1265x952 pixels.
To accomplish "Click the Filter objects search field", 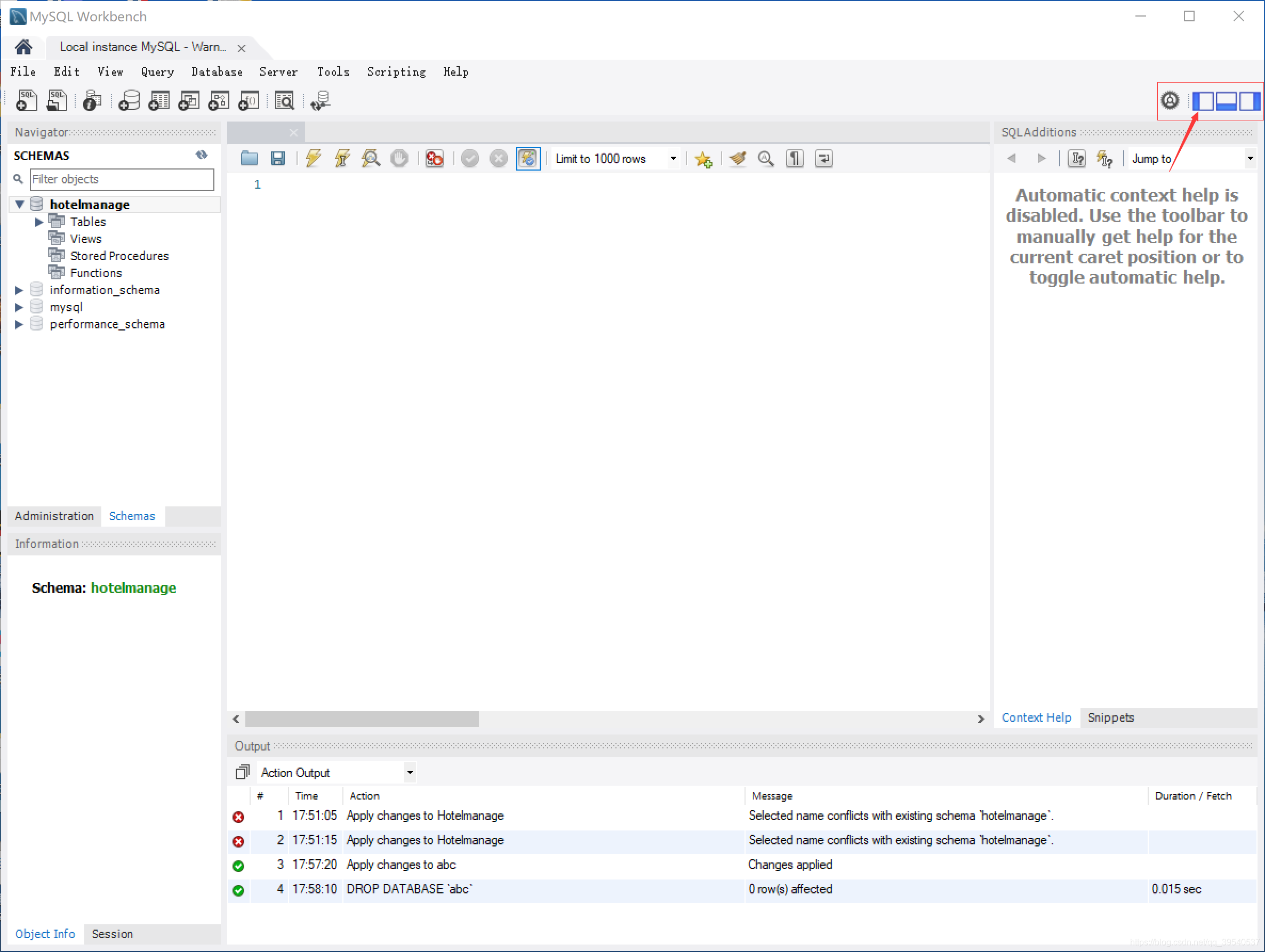I will (122, 180).
